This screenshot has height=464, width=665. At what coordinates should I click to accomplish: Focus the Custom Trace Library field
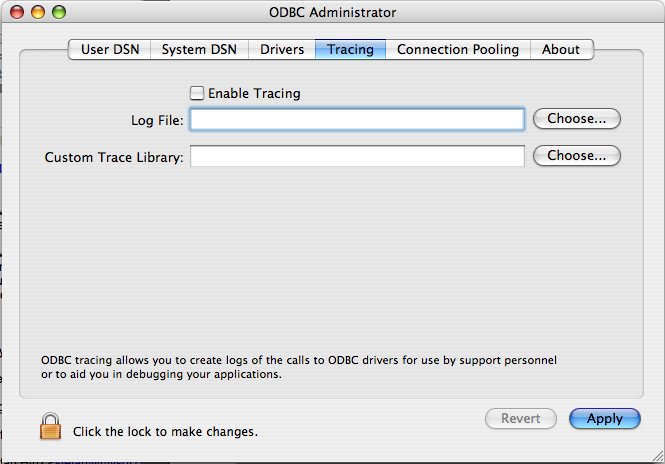click(x=357, y=157)
